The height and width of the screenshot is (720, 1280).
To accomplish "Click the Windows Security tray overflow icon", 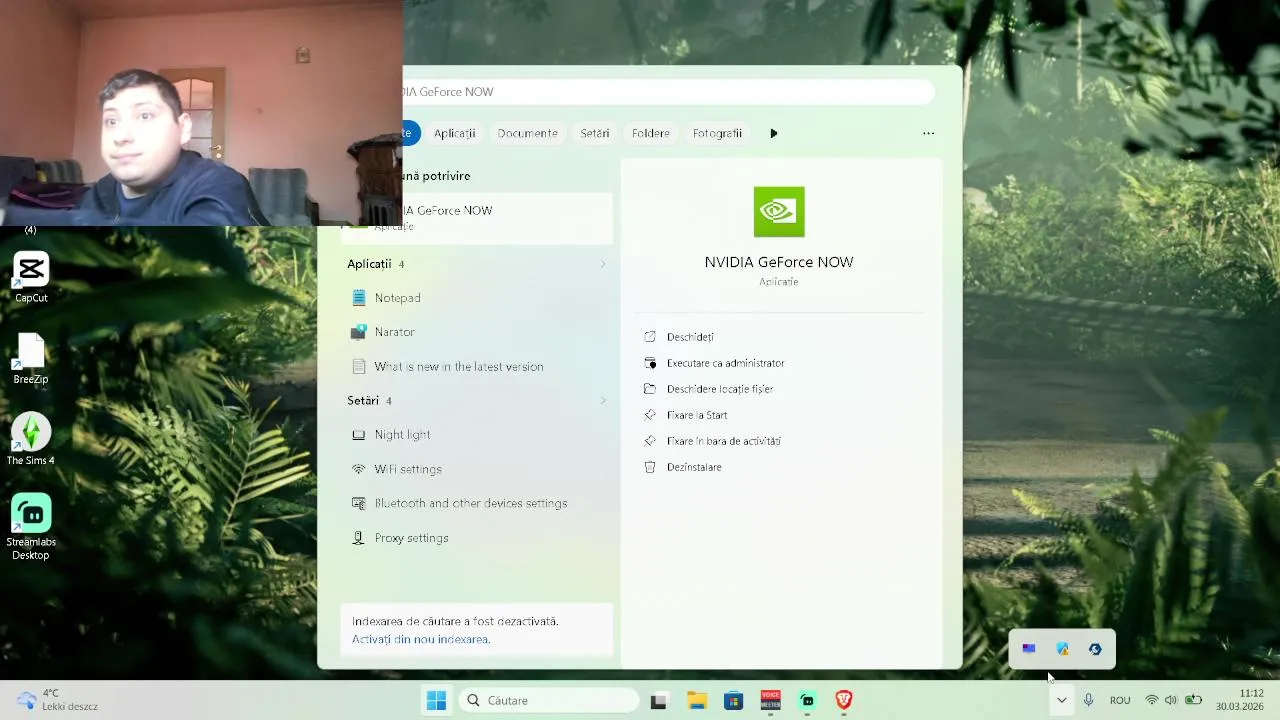I will tap(1062, 649).
